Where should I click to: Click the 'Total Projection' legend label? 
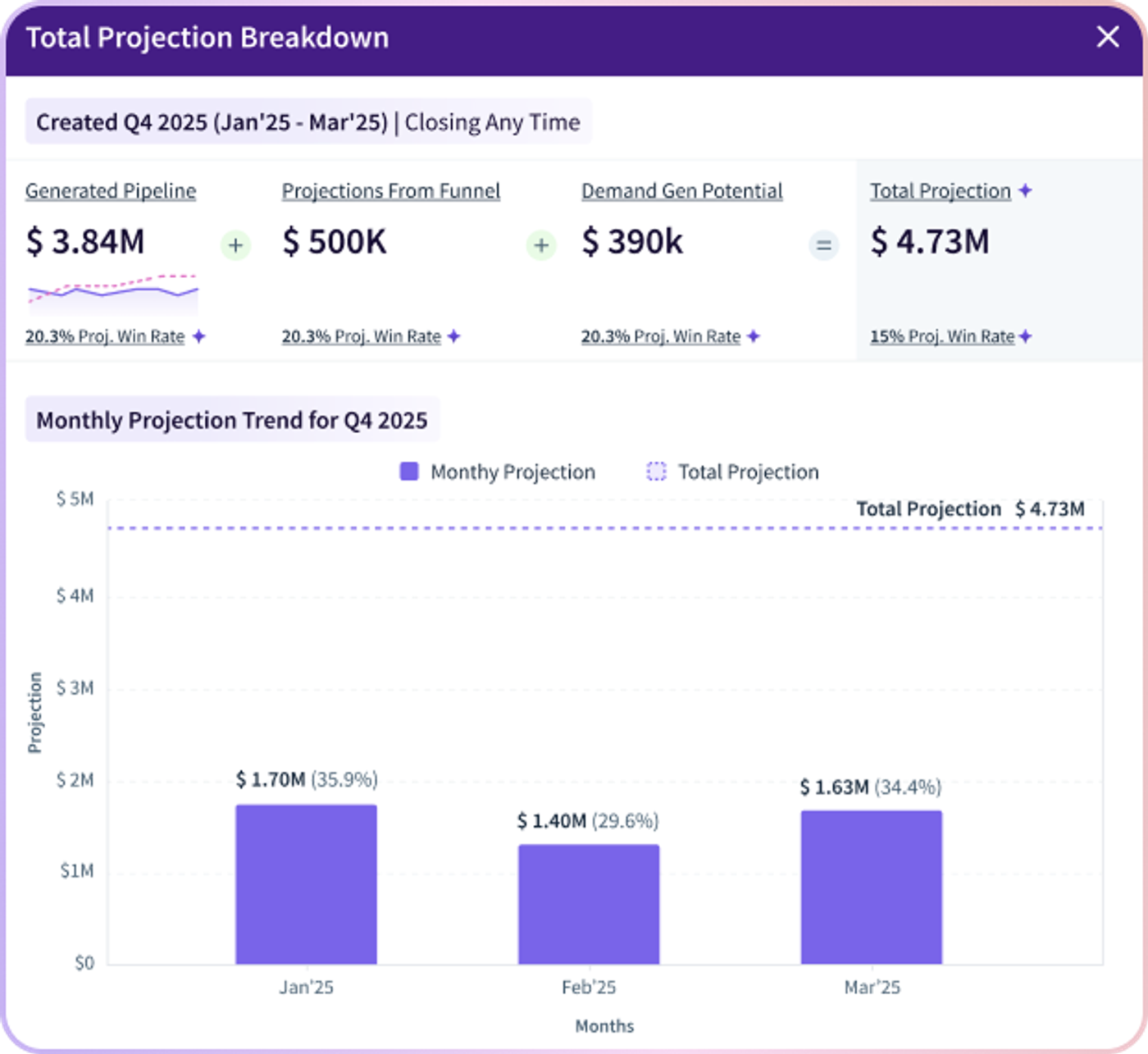click(749, 472)
